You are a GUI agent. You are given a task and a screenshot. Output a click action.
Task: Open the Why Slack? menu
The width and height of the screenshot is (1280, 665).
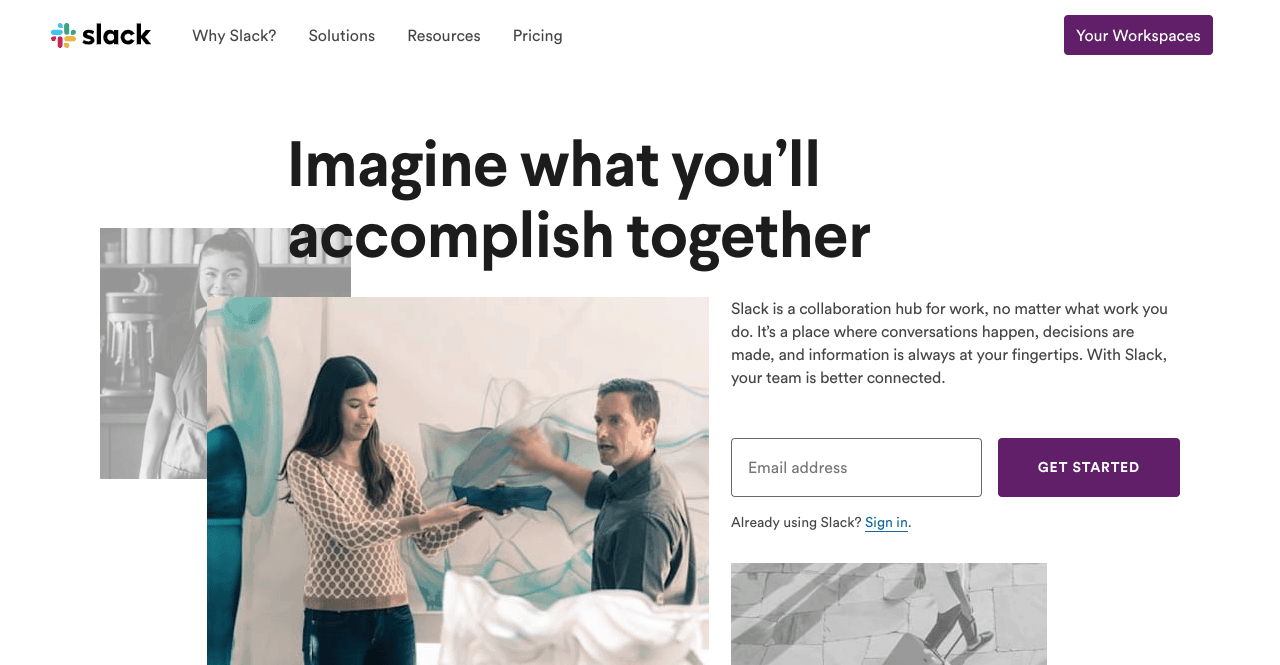point(234,36)
